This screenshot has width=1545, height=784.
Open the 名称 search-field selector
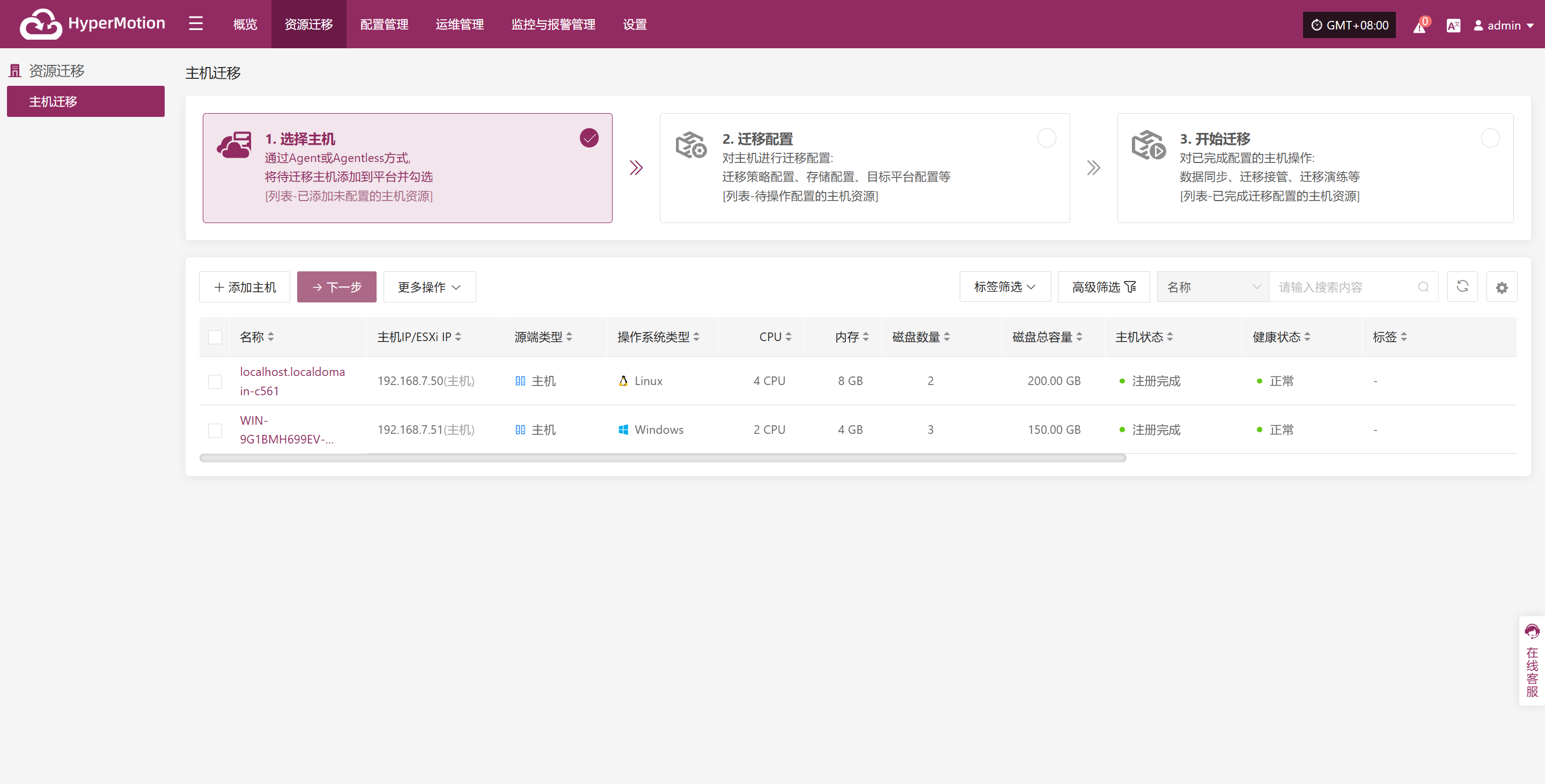click(x=1213, y=287)
